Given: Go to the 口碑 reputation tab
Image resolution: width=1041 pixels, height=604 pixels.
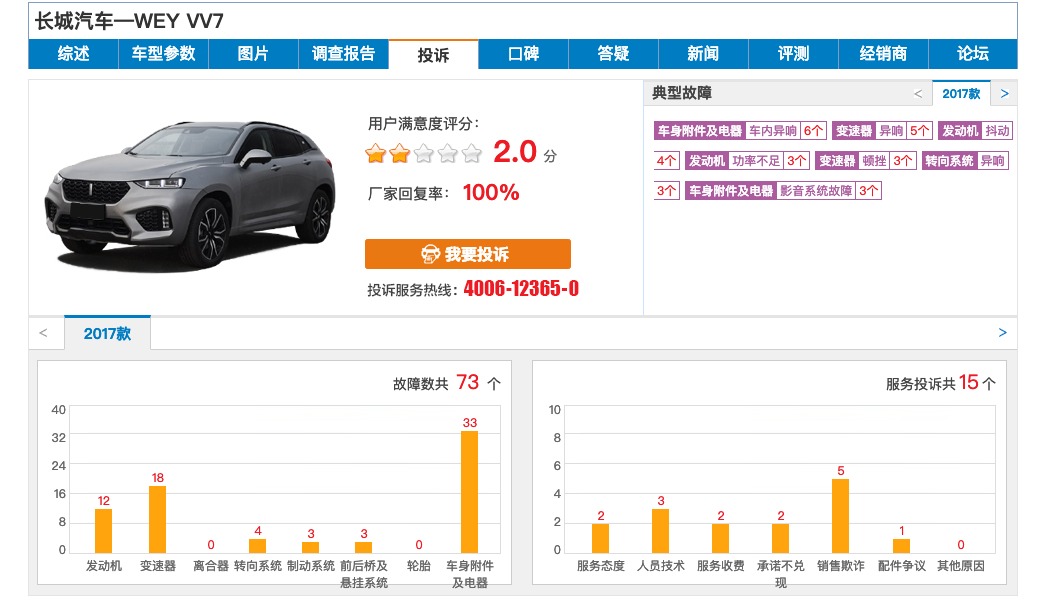Looking at the screenshot, I should [523, 54].
